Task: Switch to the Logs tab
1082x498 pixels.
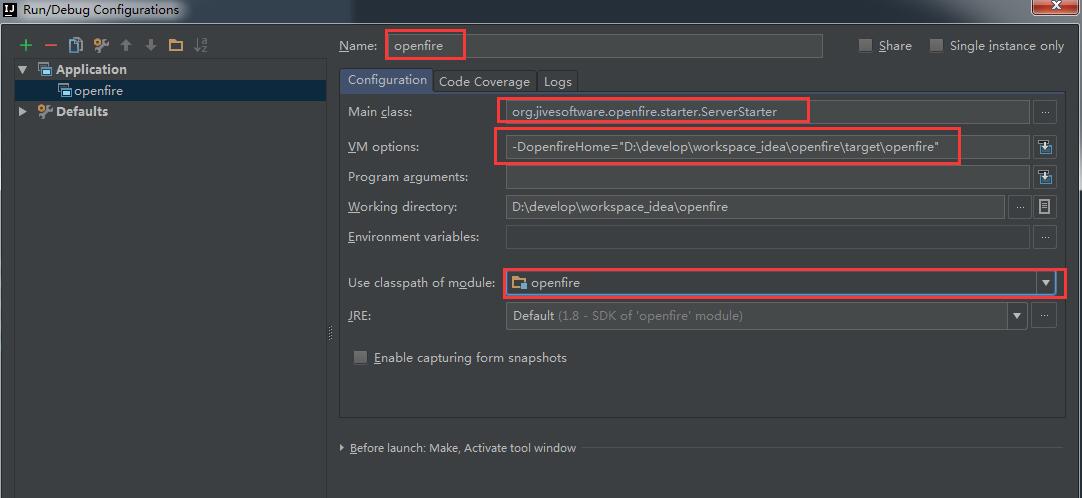Action: [558, 81]
